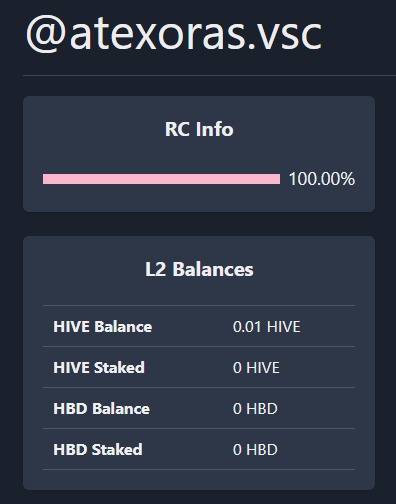This screenshot has width=396, height=504.
Task: Click the L2 Balances heading
Action: click(x=199, y=269)
